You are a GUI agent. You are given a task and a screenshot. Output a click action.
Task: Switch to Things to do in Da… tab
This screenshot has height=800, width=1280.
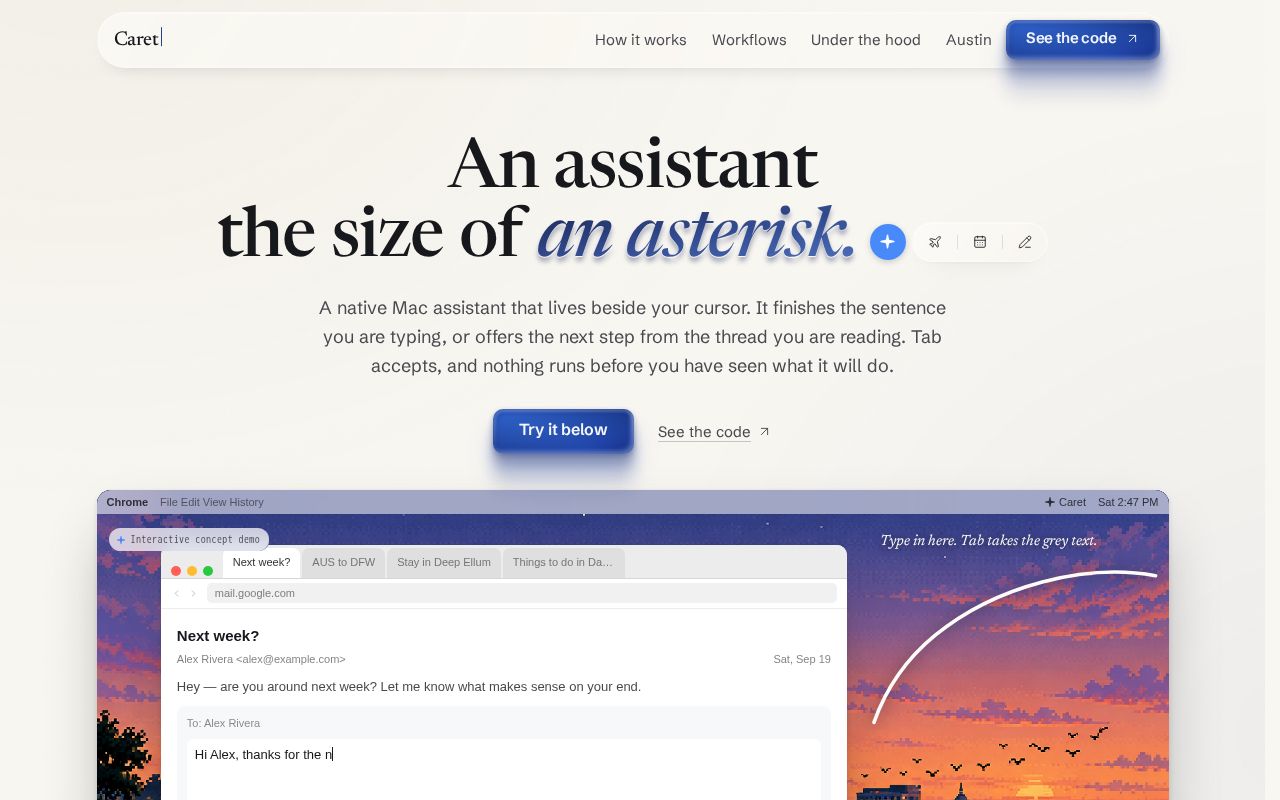point(563,563)
